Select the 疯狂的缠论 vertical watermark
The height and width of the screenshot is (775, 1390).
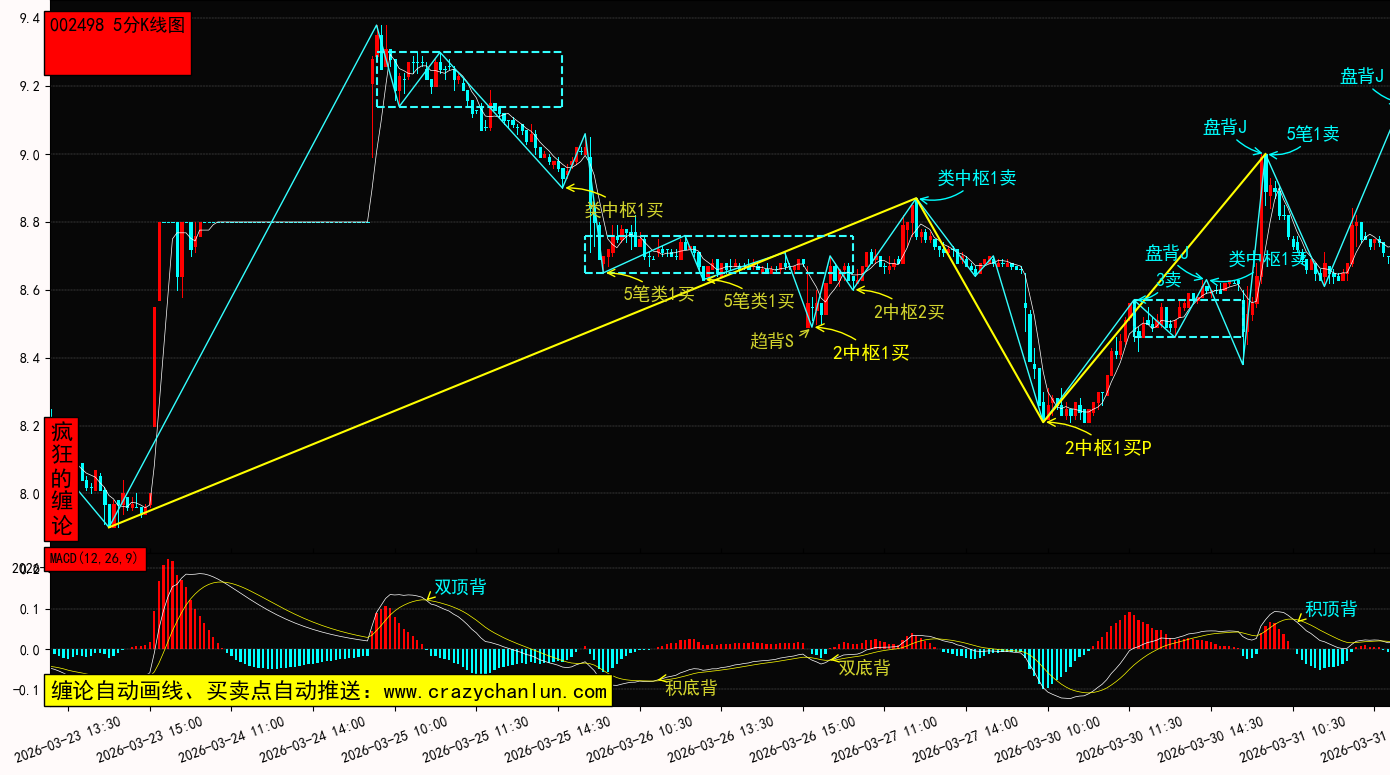61,479
